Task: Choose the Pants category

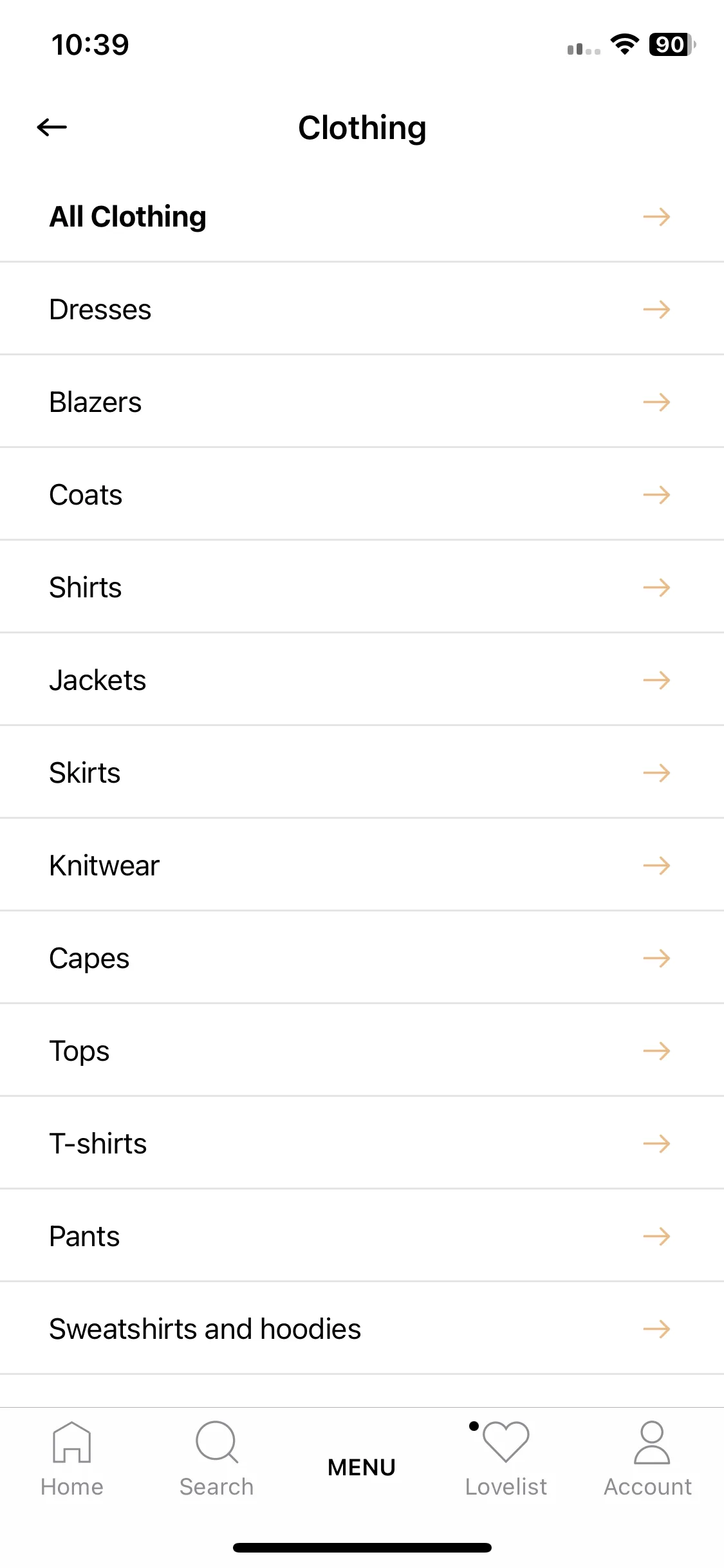Action: click(x=362, y=1236)
